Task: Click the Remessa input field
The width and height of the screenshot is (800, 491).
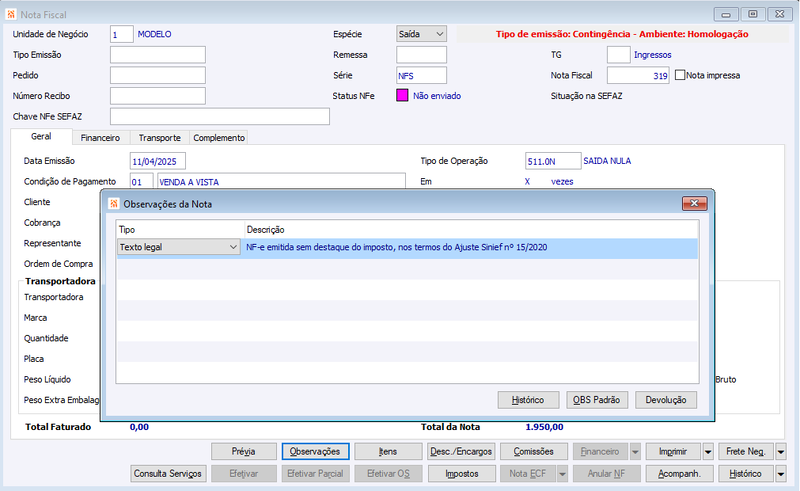Action: coord(421,55)
